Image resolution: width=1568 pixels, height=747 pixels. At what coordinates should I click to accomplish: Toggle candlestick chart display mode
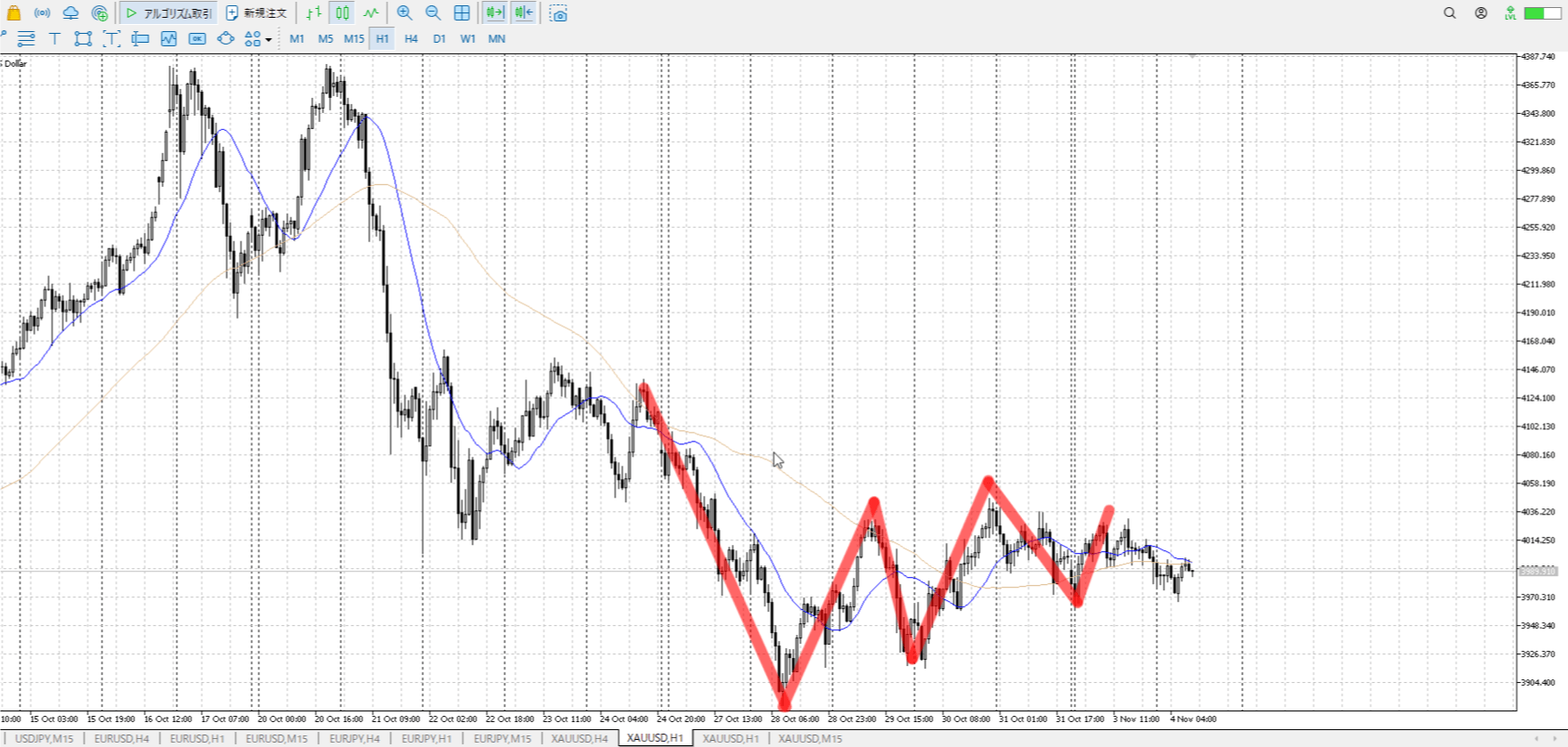[x=342, y=13]
